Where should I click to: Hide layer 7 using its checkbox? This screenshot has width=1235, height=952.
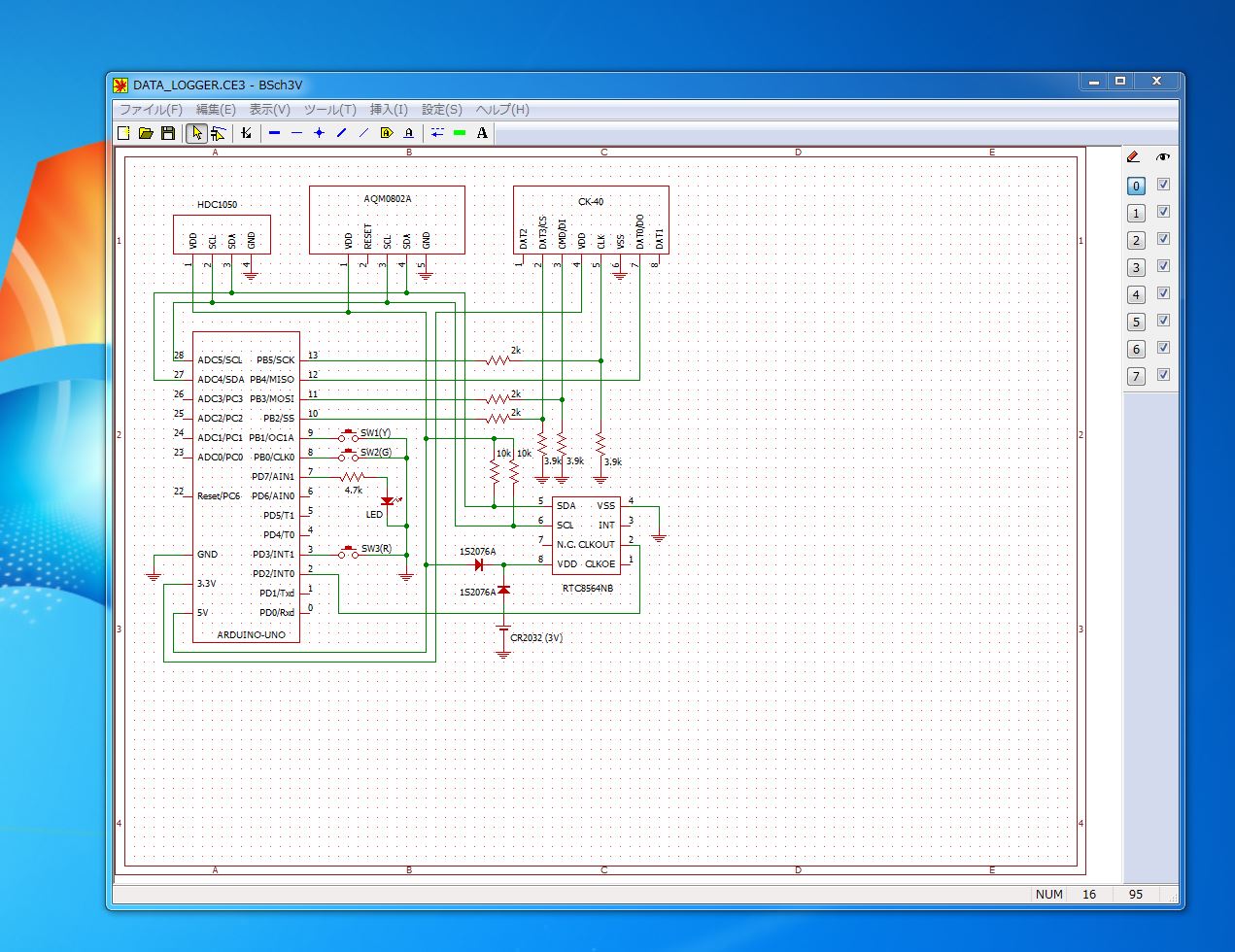1163,375
